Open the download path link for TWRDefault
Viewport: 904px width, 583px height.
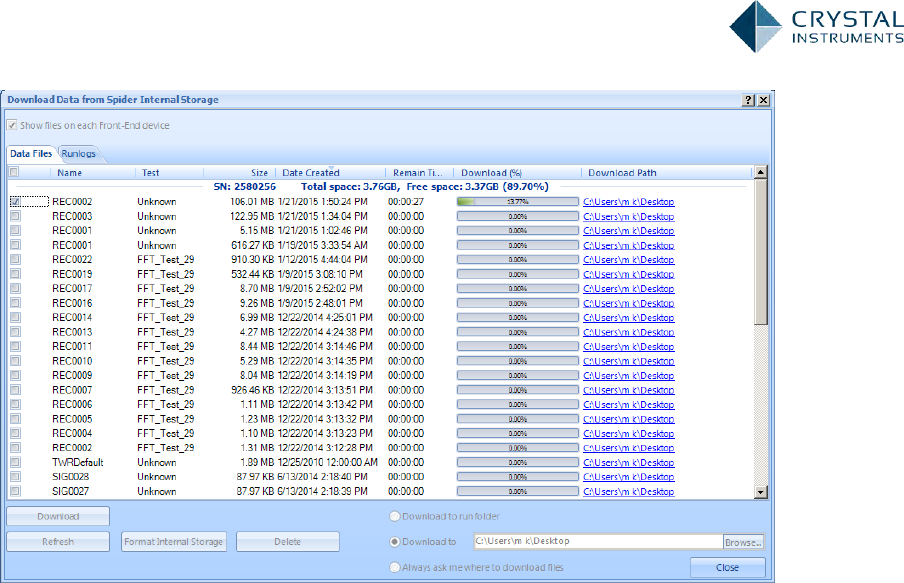(628, 462)
